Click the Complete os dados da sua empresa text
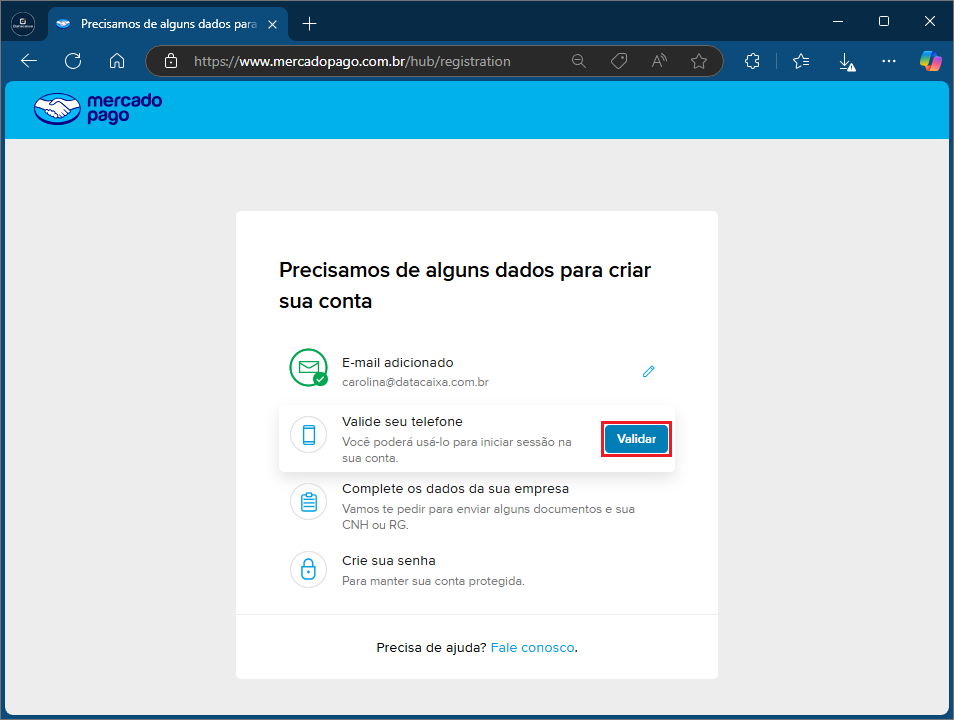 coord(455,489)
